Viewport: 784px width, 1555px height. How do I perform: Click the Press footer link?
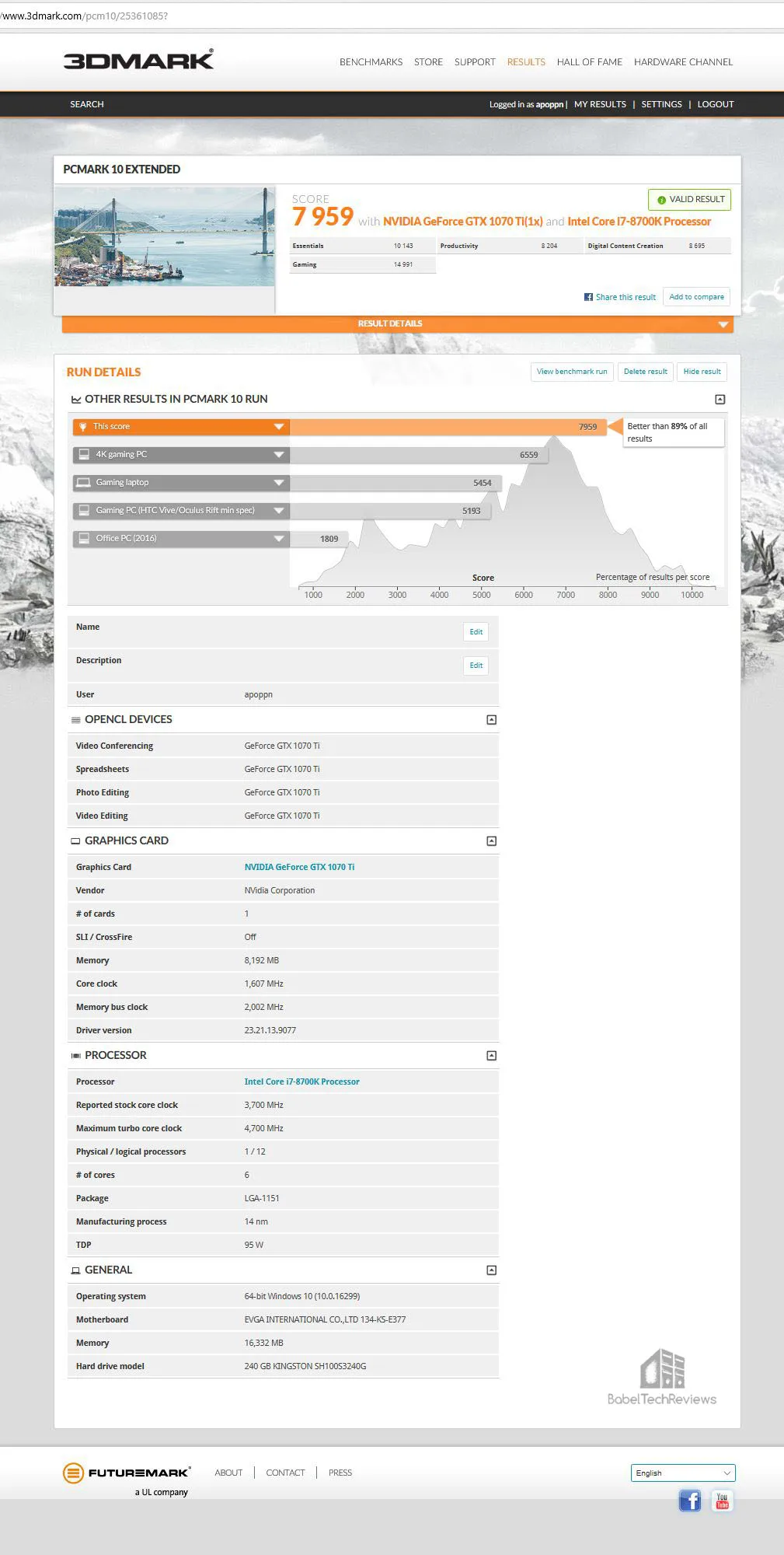coord(340,1473)
